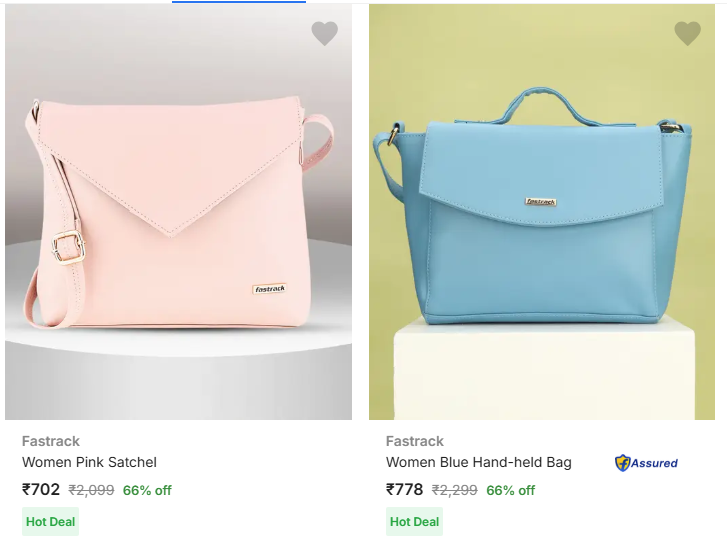Click the Fastrack brand above pink satchel

pos(51,441)
